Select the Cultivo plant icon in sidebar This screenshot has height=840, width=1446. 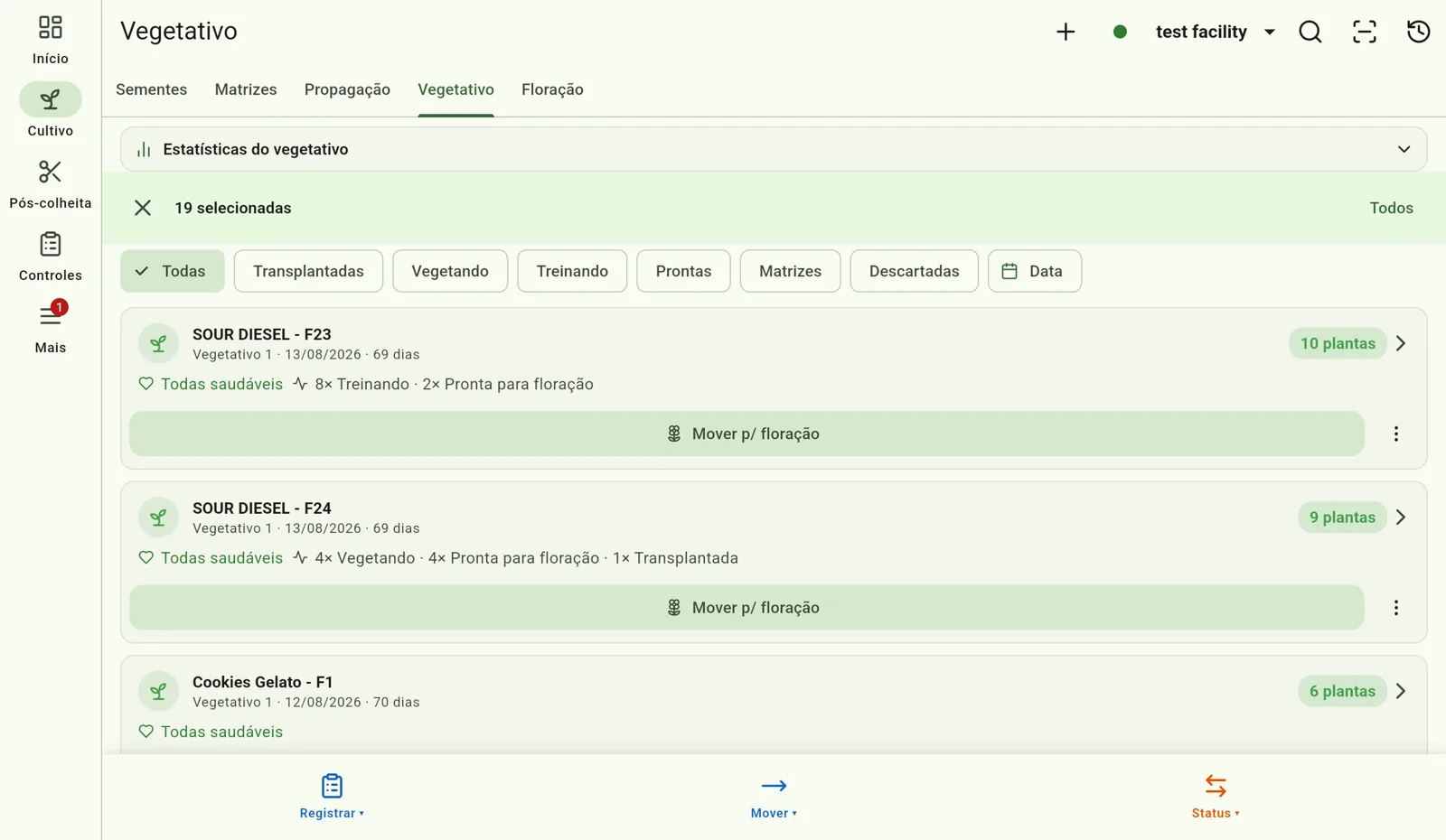coord(51,99)
